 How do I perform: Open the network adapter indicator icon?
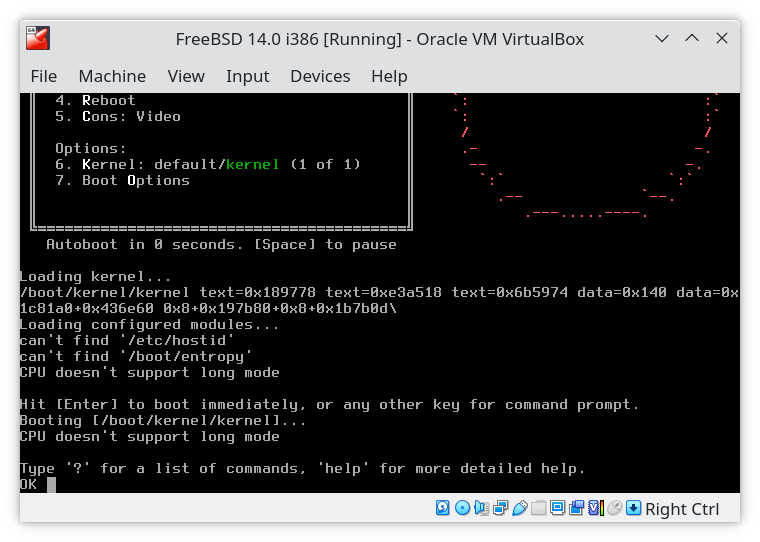[x=500, y=508]
